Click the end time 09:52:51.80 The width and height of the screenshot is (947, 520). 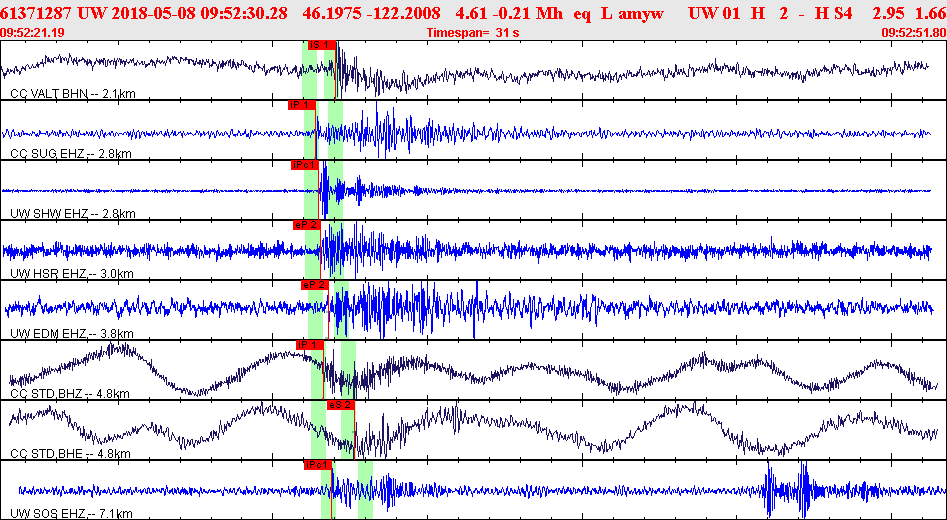(x=913, y=33)
